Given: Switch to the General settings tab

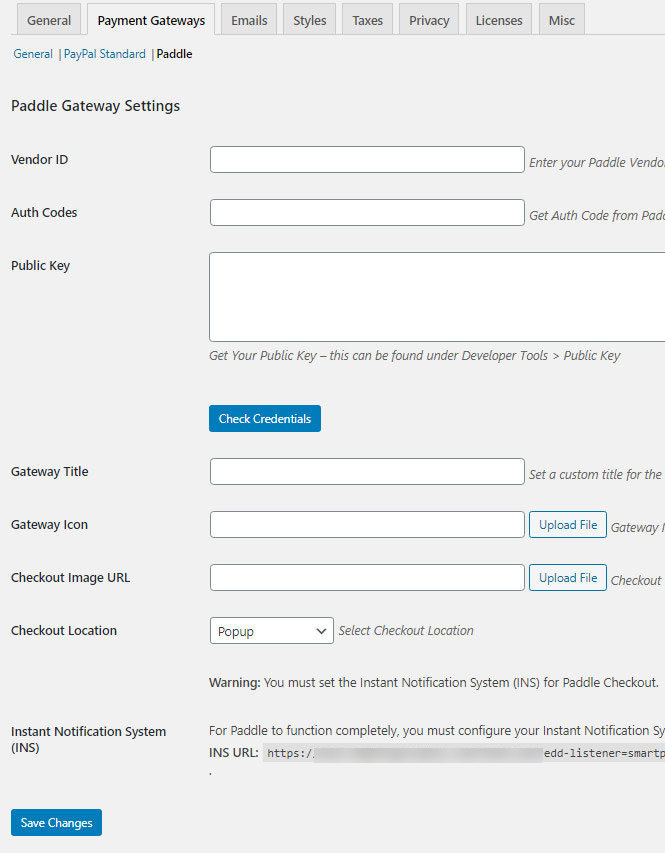Looking at the screenshot, I should [x=49, y=20].
